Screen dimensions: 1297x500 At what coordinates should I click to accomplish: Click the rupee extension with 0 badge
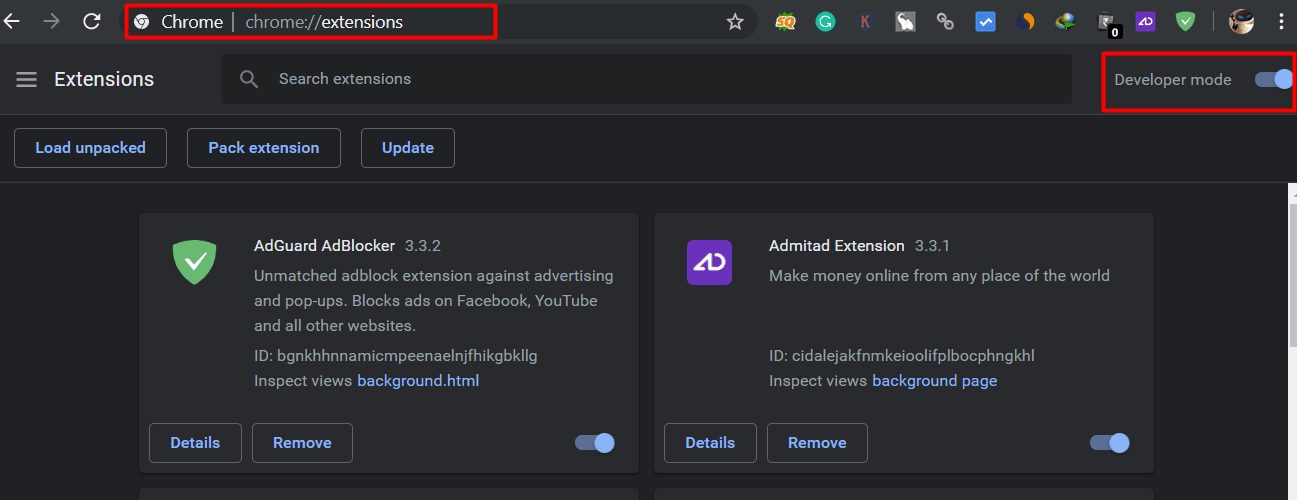1108,24
